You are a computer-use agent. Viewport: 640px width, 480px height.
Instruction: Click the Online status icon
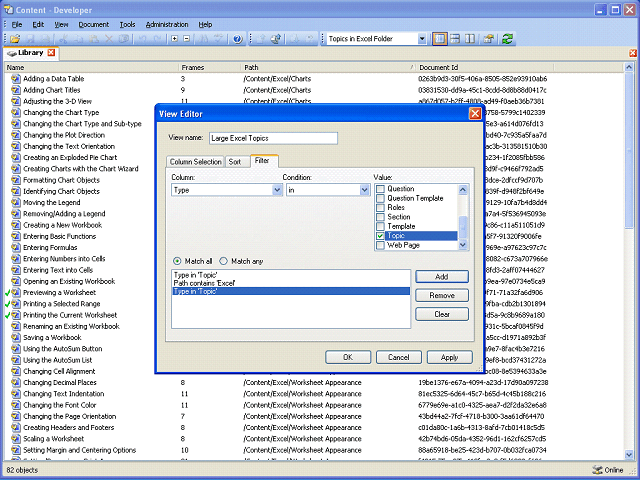tap(597, 470)
